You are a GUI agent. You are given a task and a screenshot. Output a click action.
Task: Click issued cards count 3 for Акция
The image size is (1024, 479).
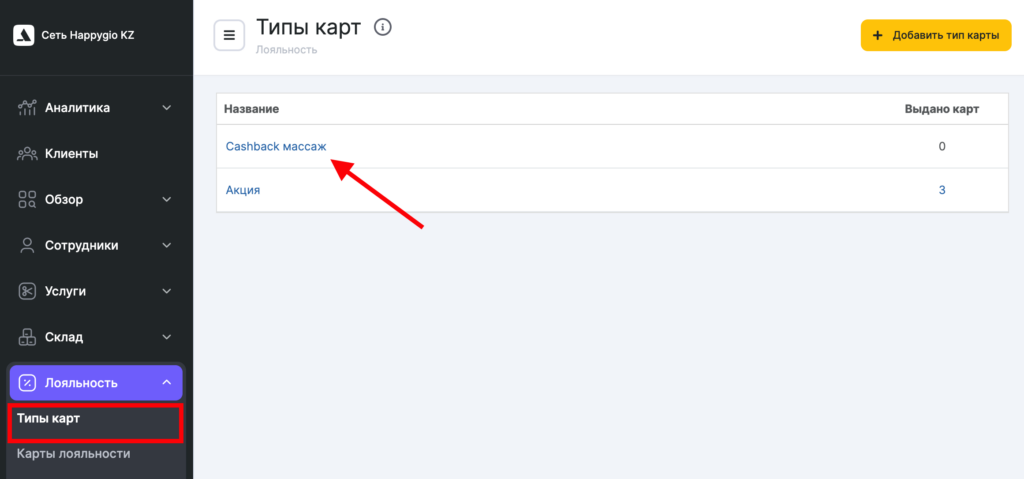coord(942,190)
